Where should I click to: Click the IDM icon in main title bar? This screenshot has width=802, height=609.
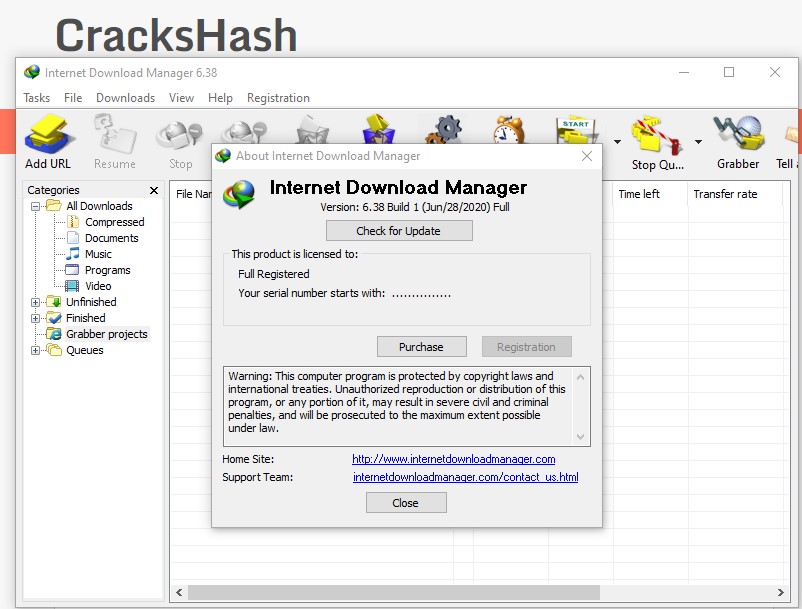(x=32, y=72)
